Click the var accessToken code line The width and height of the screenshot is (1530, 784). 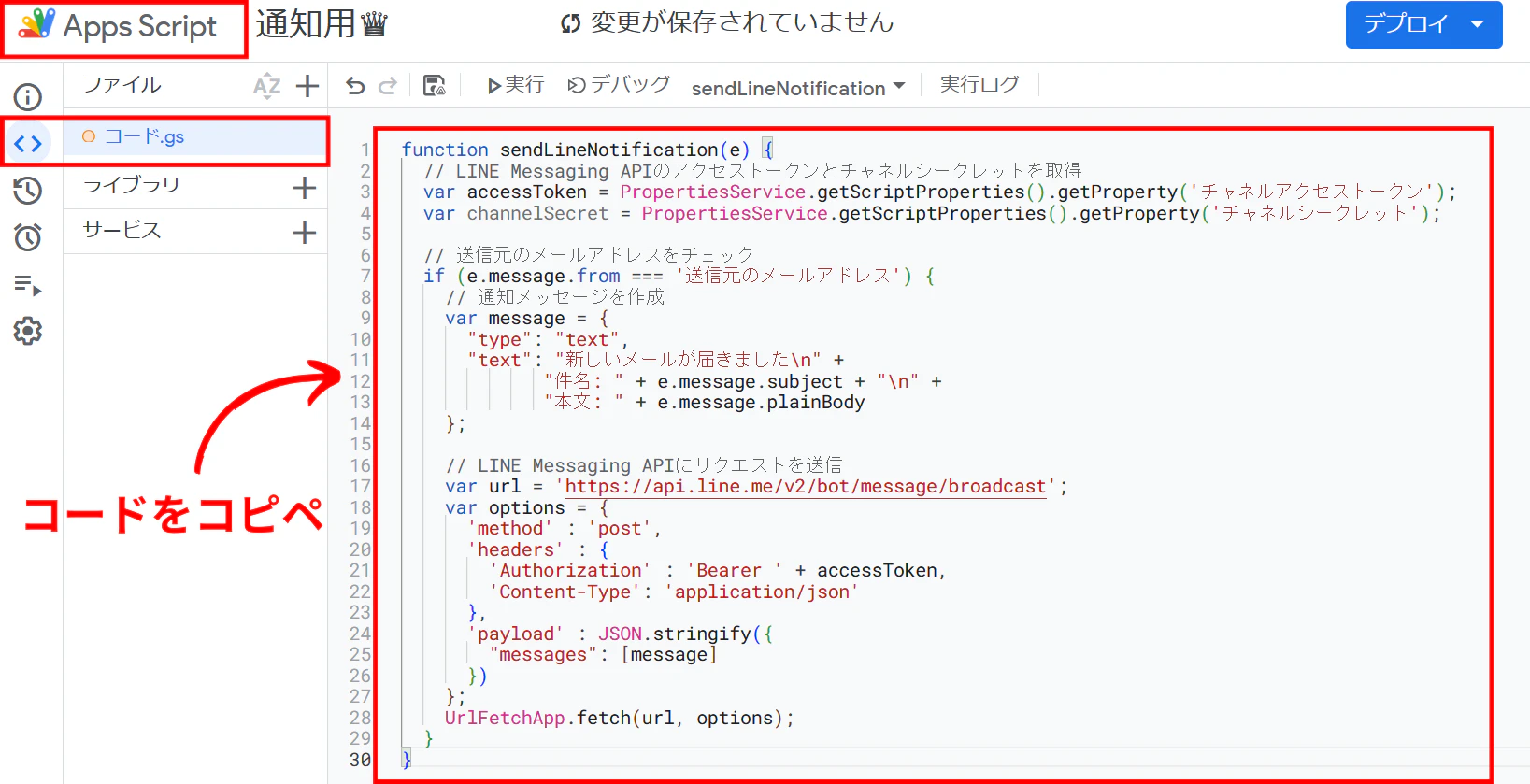click(940, 192)
